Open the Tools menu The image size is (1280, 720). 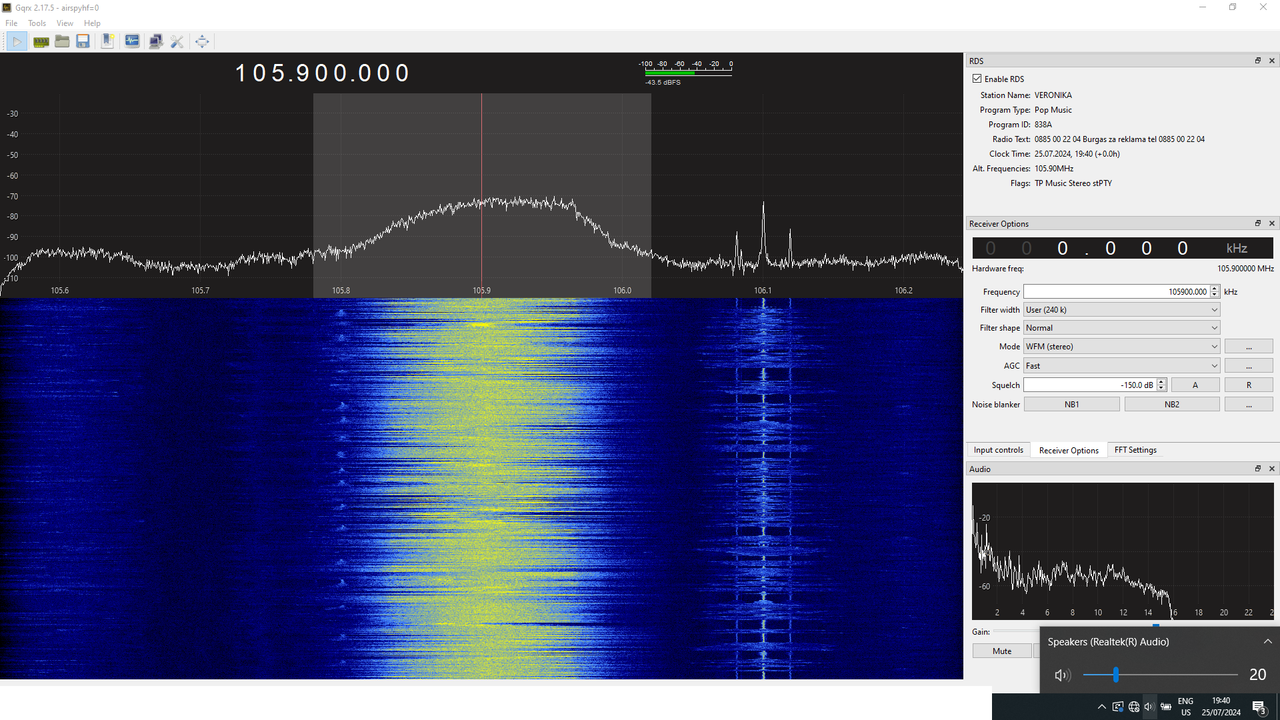(37, 23)
